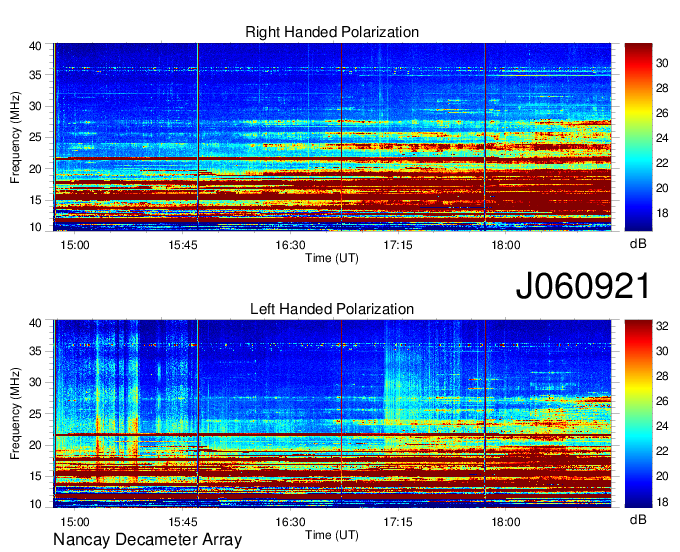Screen dimensions: 680x552
Task: Click the 35 MHz tick on upper plot
Action: 35,75
